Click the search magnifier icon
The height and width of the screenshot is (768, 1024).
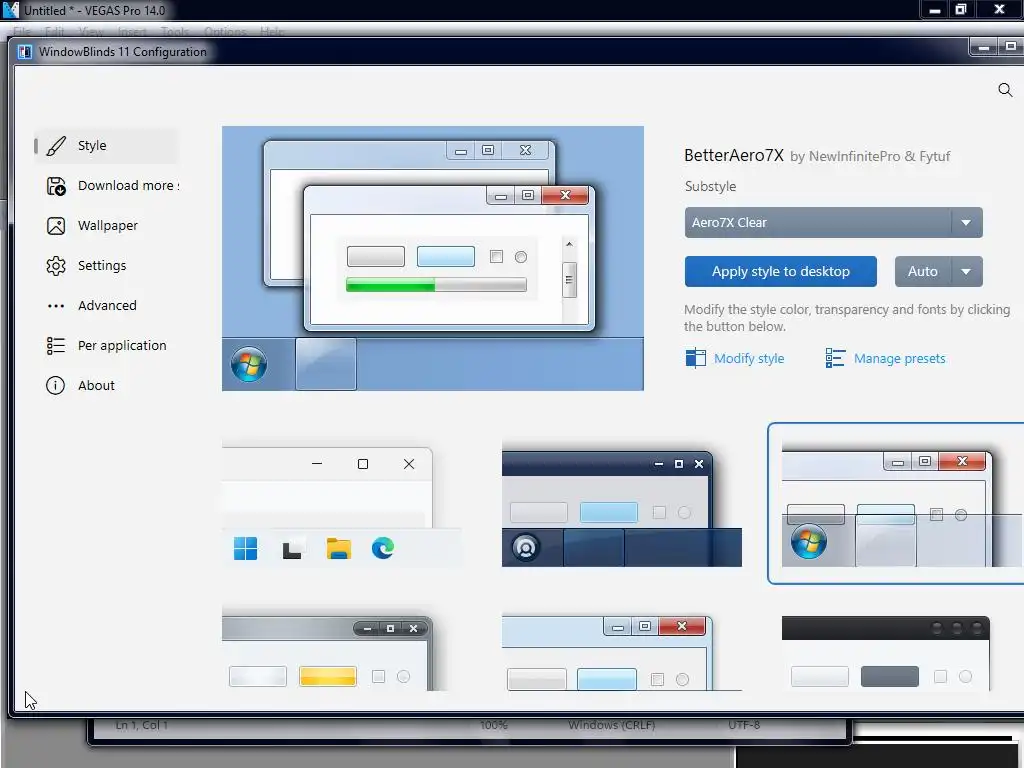1005,90
